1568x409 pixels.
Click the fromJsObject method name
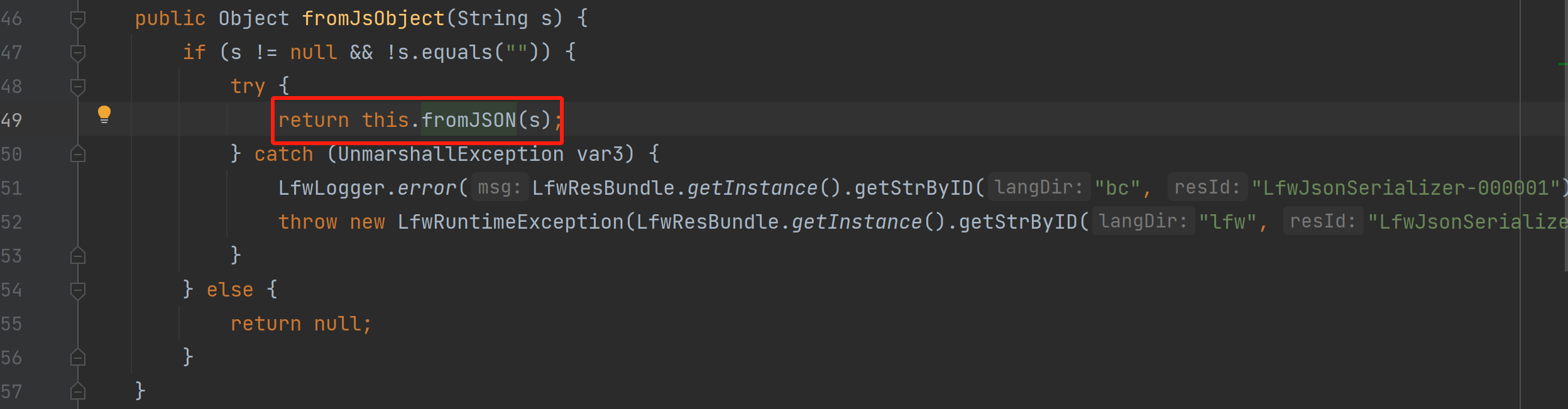click(373, 19)
